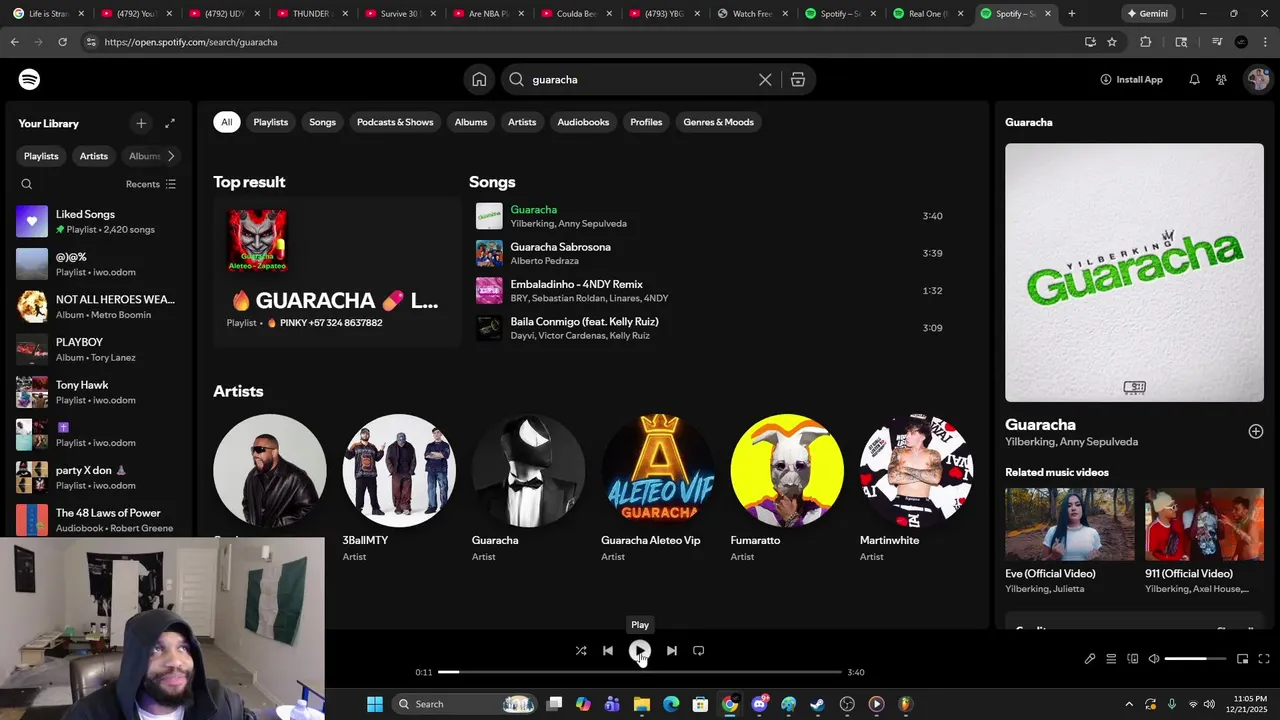Switch to the Audiobooks search filter
This screenshot has width=1280, height=720.
pos(583,122)
